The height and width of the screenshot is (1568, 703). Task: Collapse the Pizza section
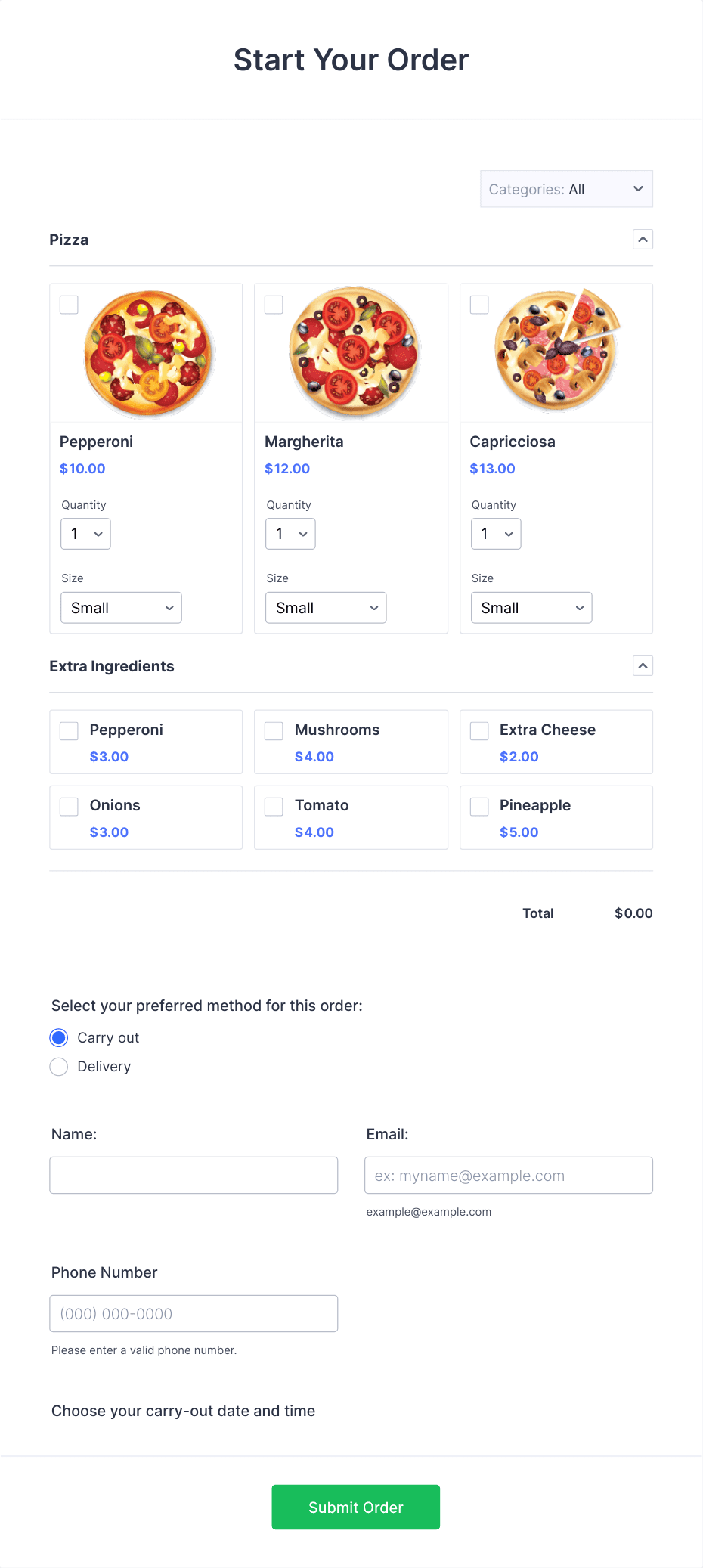click(642, 239)
